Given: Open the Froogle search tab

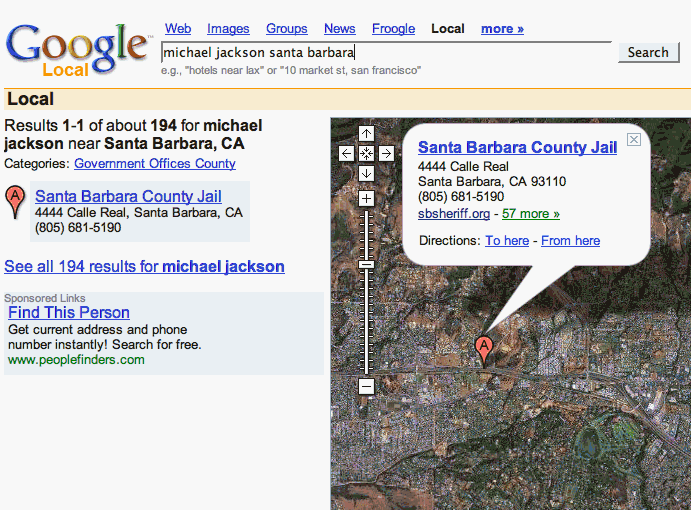Looking at the screenshot, I should (x=394, y=29).
